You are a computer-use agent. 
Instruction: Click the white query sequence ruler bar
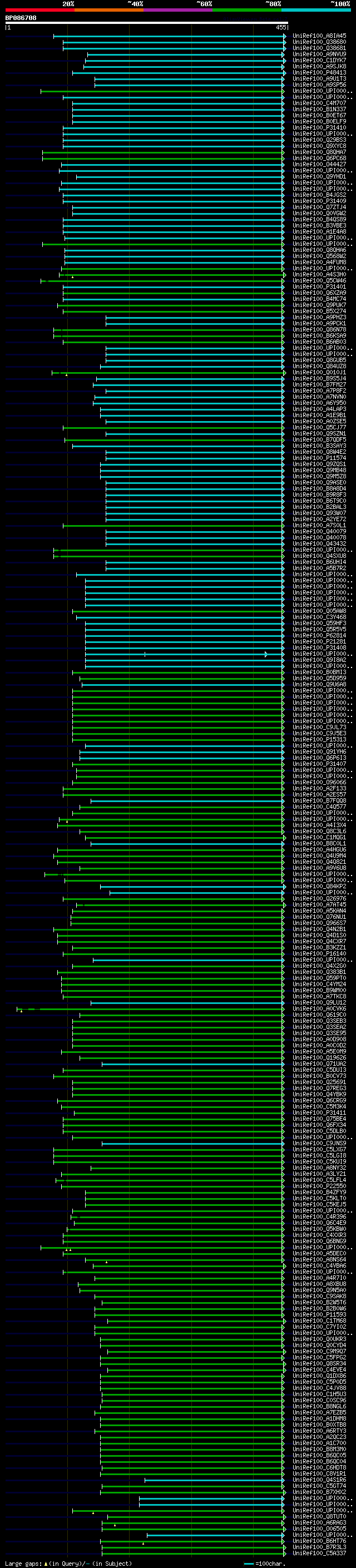point(147,22)
